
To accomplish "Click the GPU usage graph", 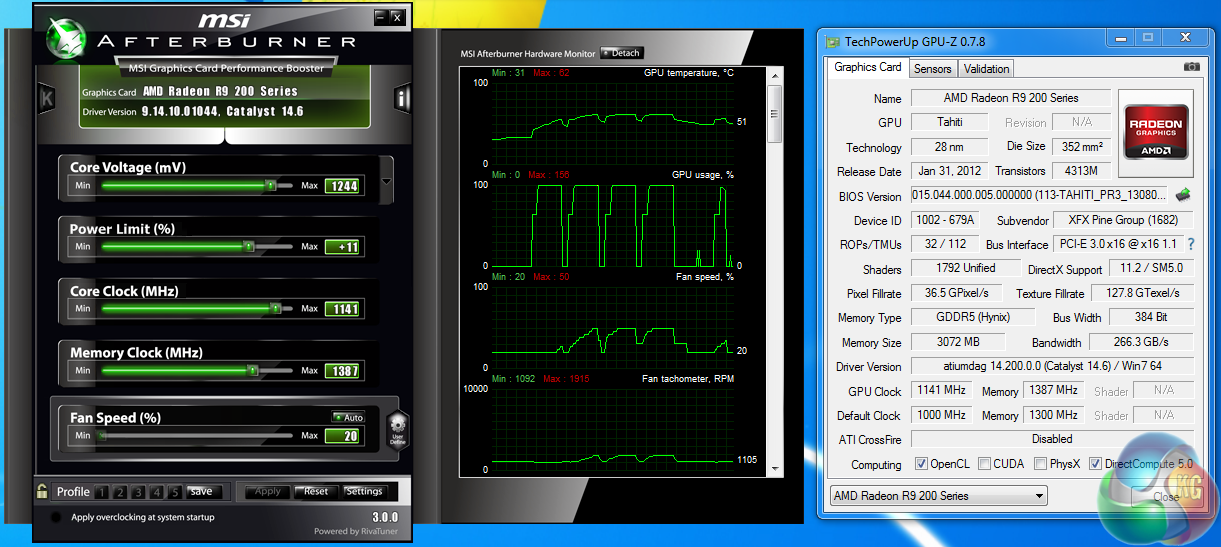I will pyautogui.click(x=613, y=224).
